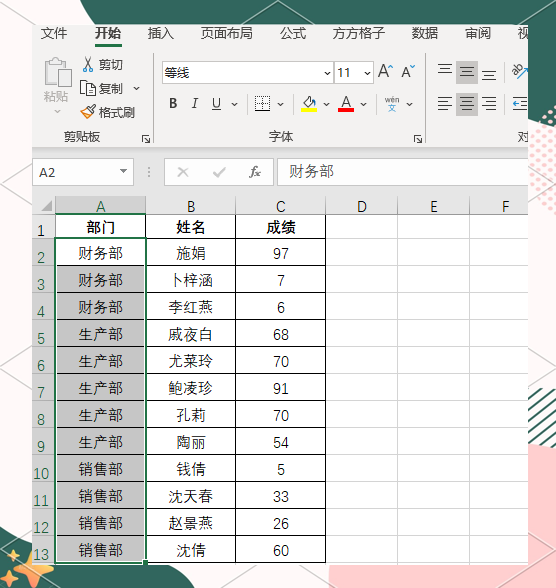
Task: Select column A header
Action: 100,206
